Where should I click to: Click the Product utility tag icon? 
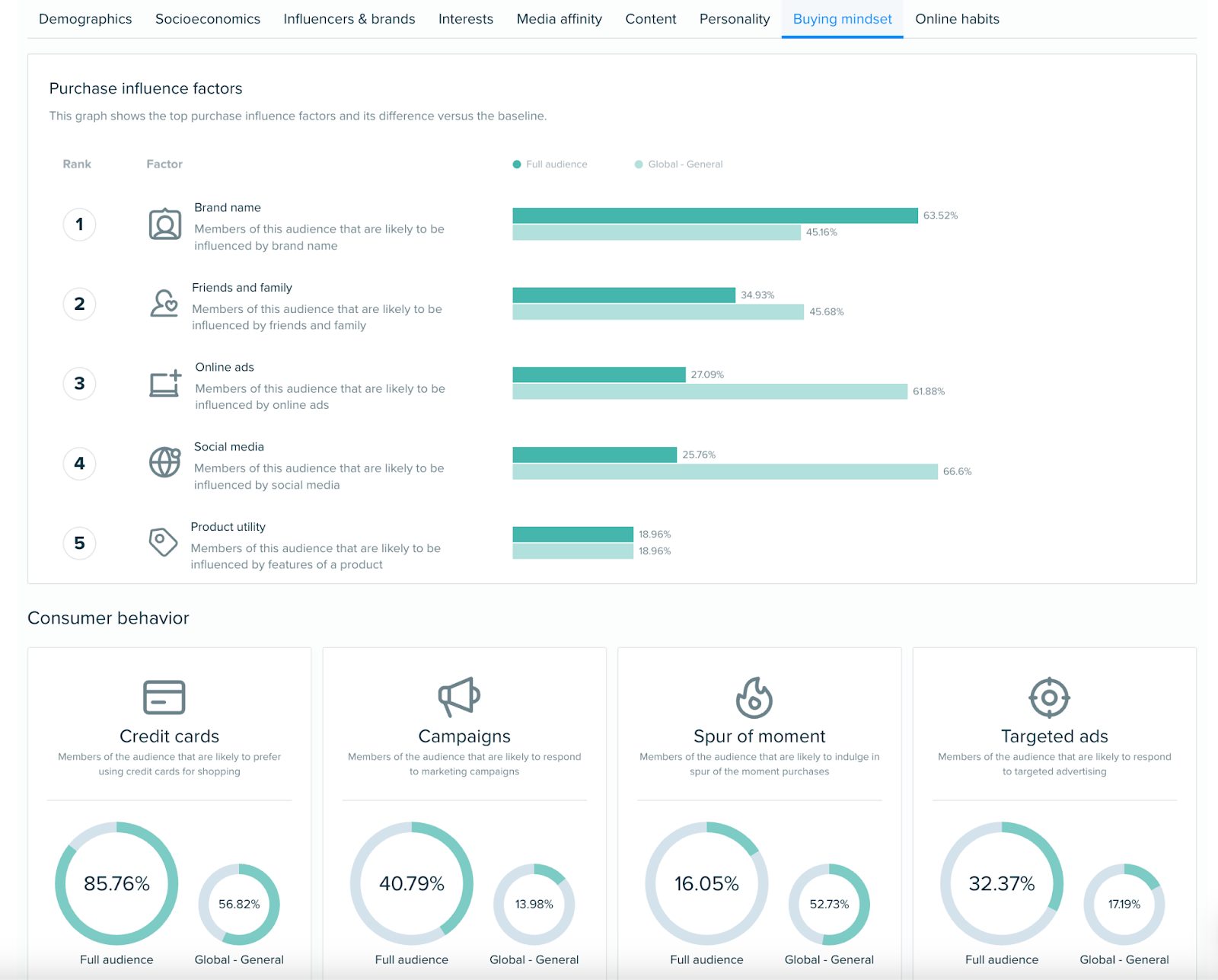coord(162,542)
